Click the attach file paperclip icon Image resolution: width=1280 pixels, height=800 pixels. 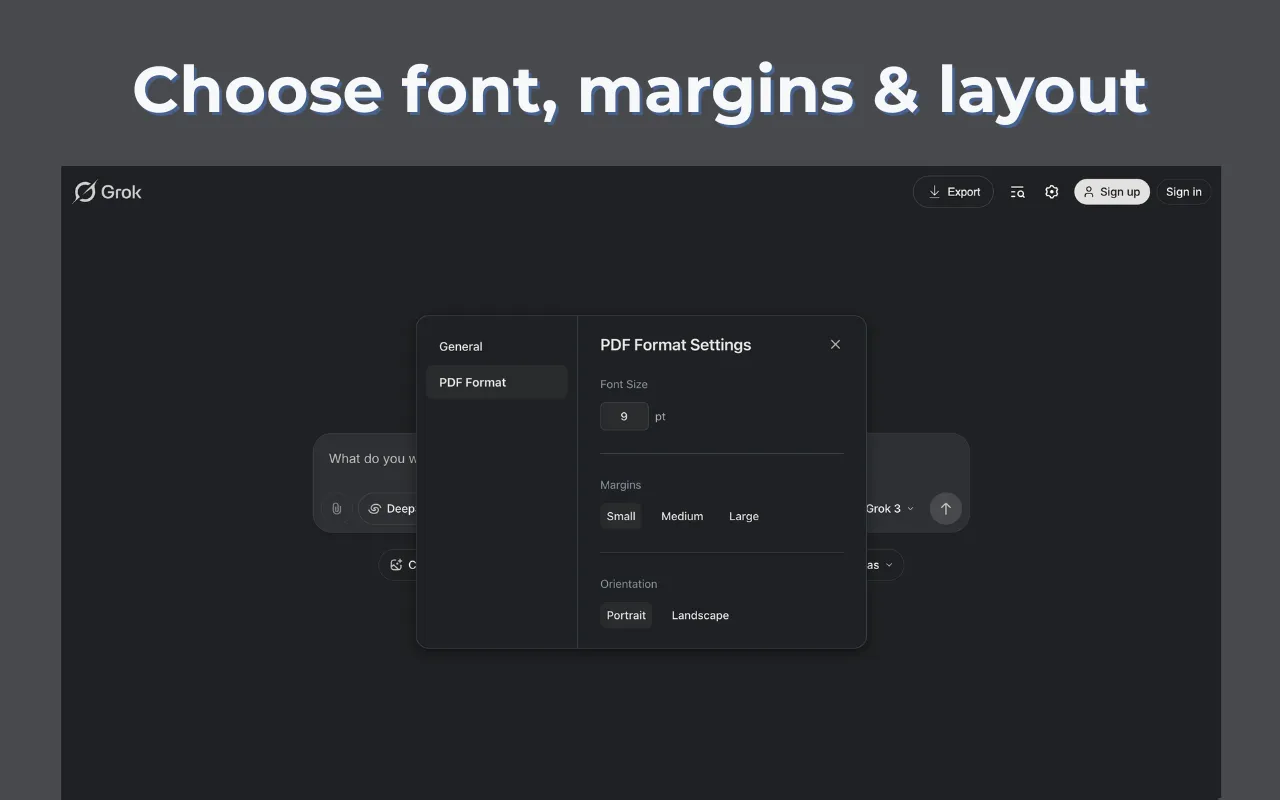click(x=337, y=508)
